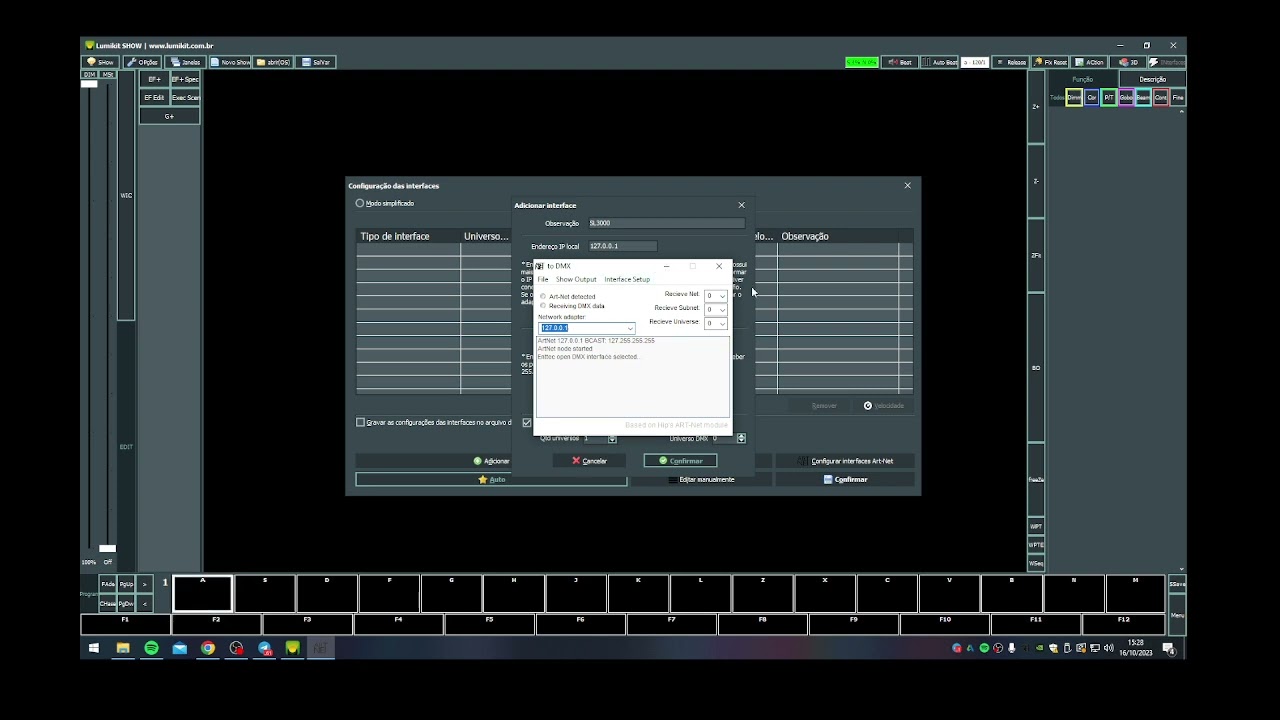Click Configurar interfaces Art-Net button
This screenshot has width=1280, height=720.
845,461
